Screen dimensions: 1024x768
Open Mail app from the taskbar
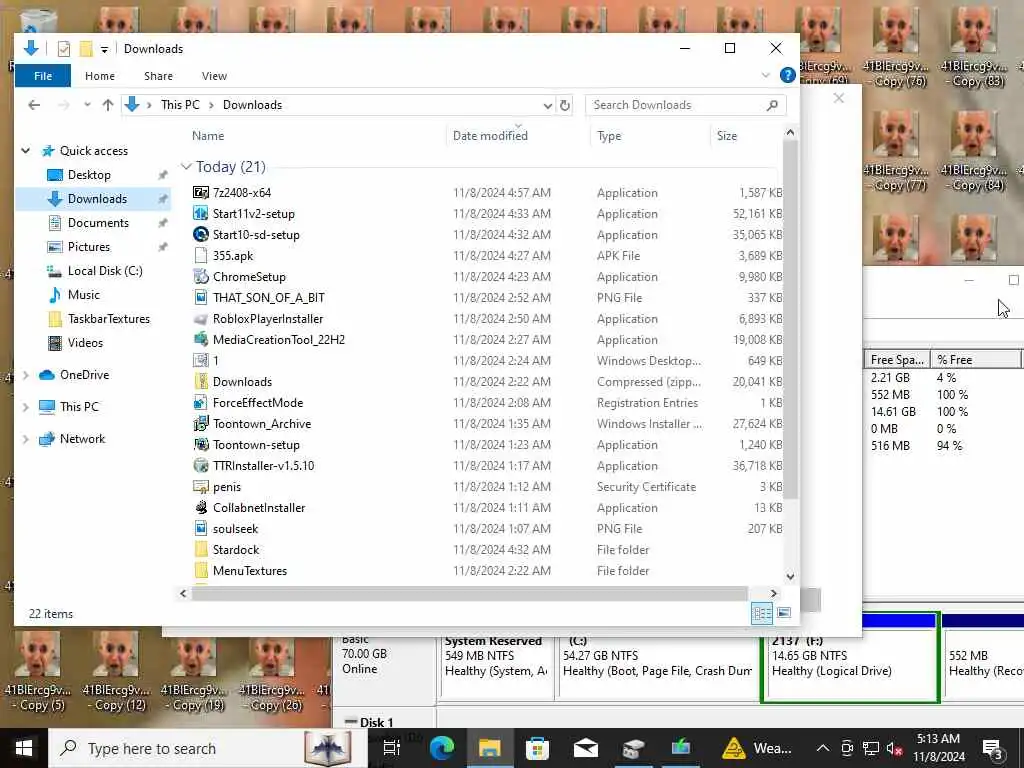pyautogui.click(x=585, y=748)
